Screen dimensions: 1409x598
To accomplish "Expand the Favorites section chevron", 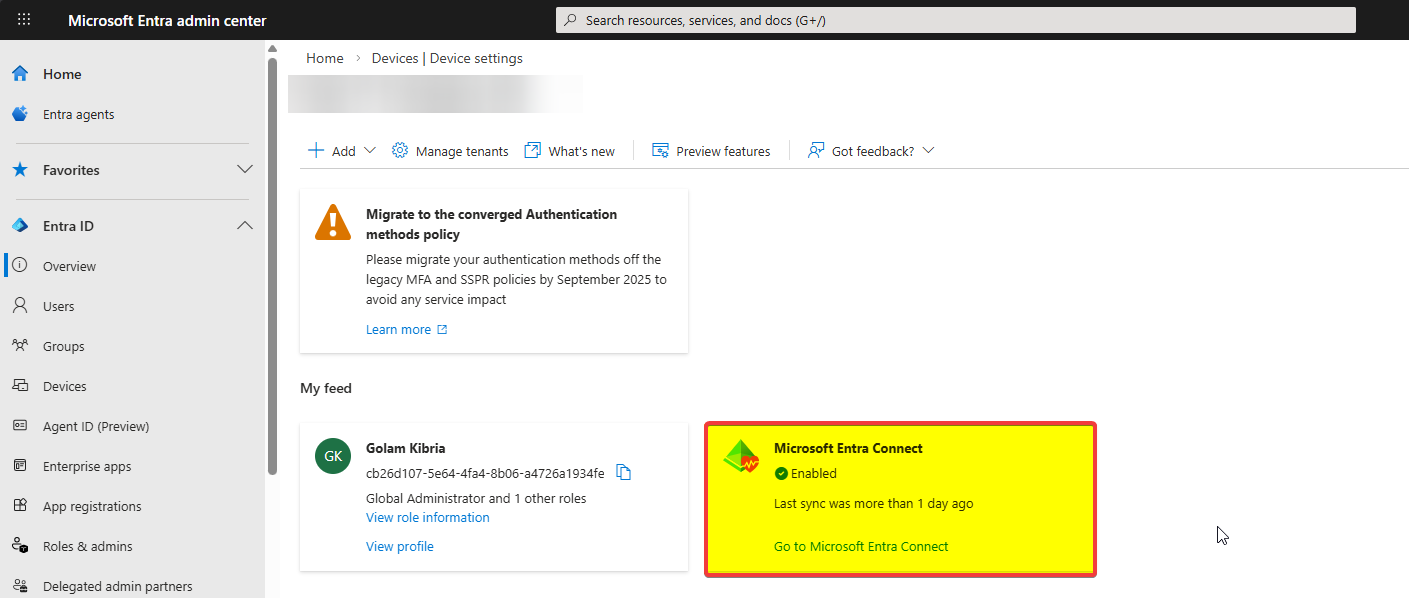I will click(245, 170).
